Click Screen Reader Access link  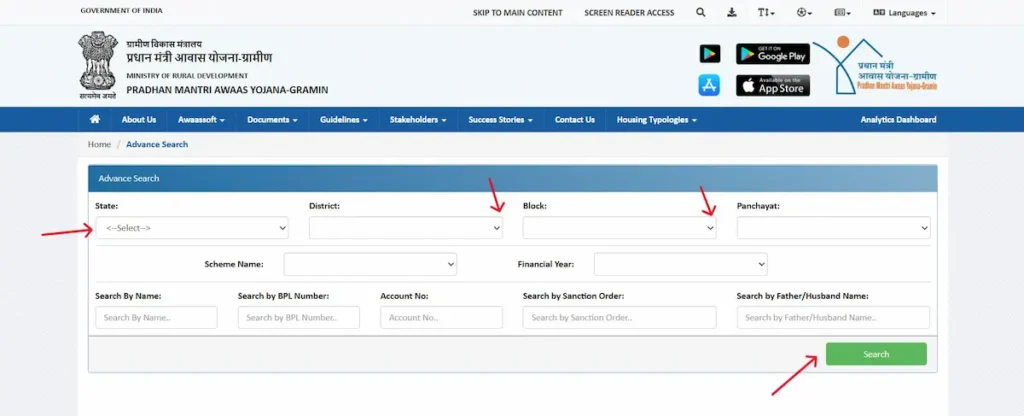[629, 13]
